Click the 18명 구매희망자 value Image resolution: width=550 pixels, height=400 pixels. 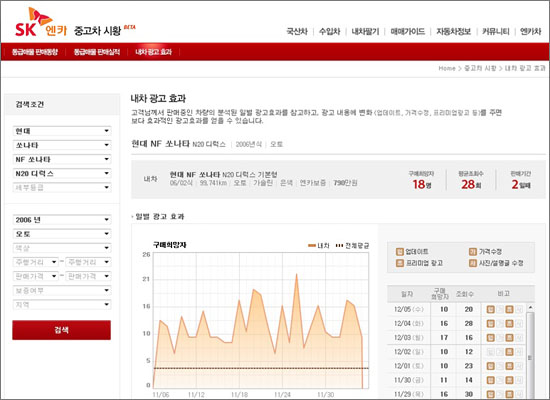tap(422, 184)
